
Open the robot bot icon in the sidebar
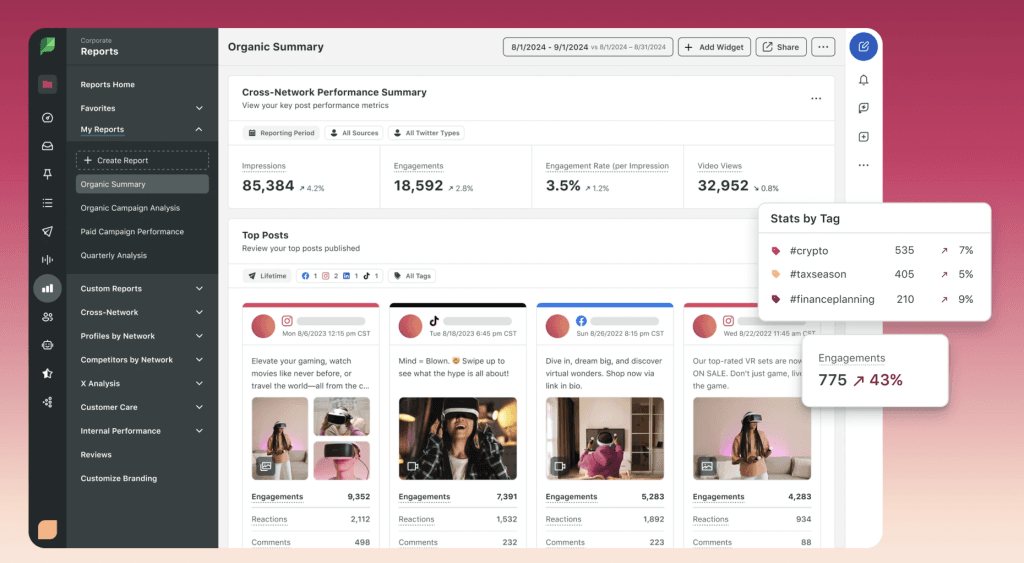[x=47, y=345]
